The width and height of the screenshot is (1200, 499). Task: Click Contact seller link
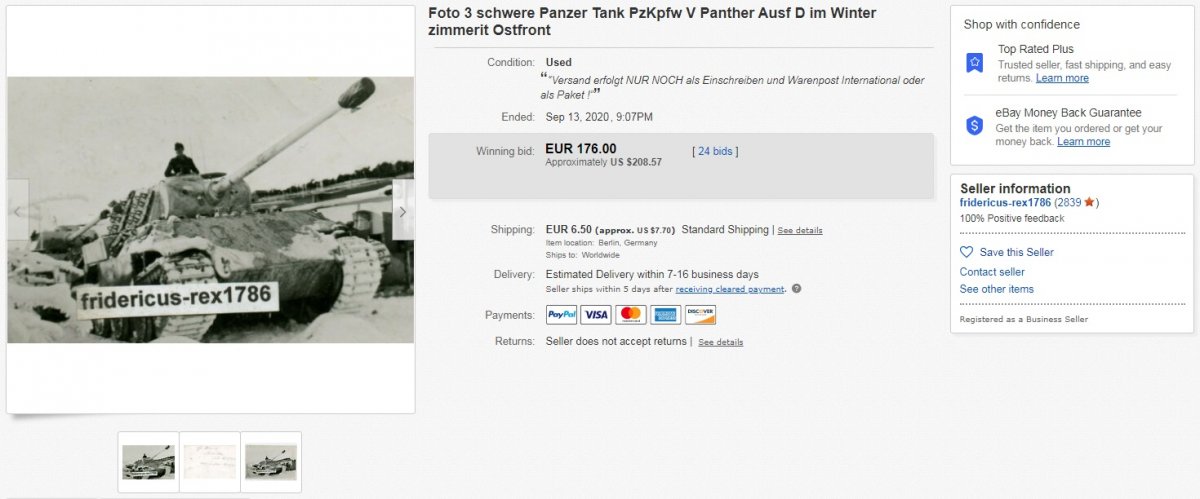[x=992, y=272]
